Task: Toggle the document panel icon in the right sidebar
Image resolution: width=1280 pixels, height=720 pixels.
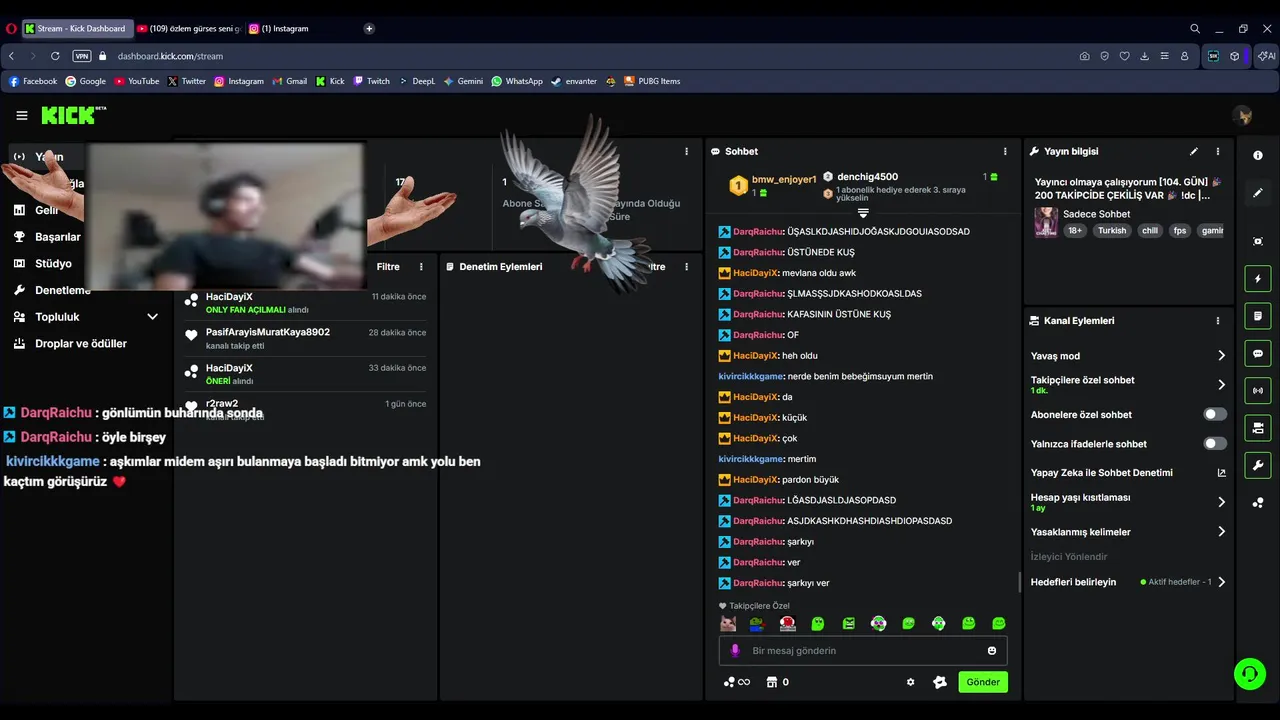Action: [x=1258, y=316]
